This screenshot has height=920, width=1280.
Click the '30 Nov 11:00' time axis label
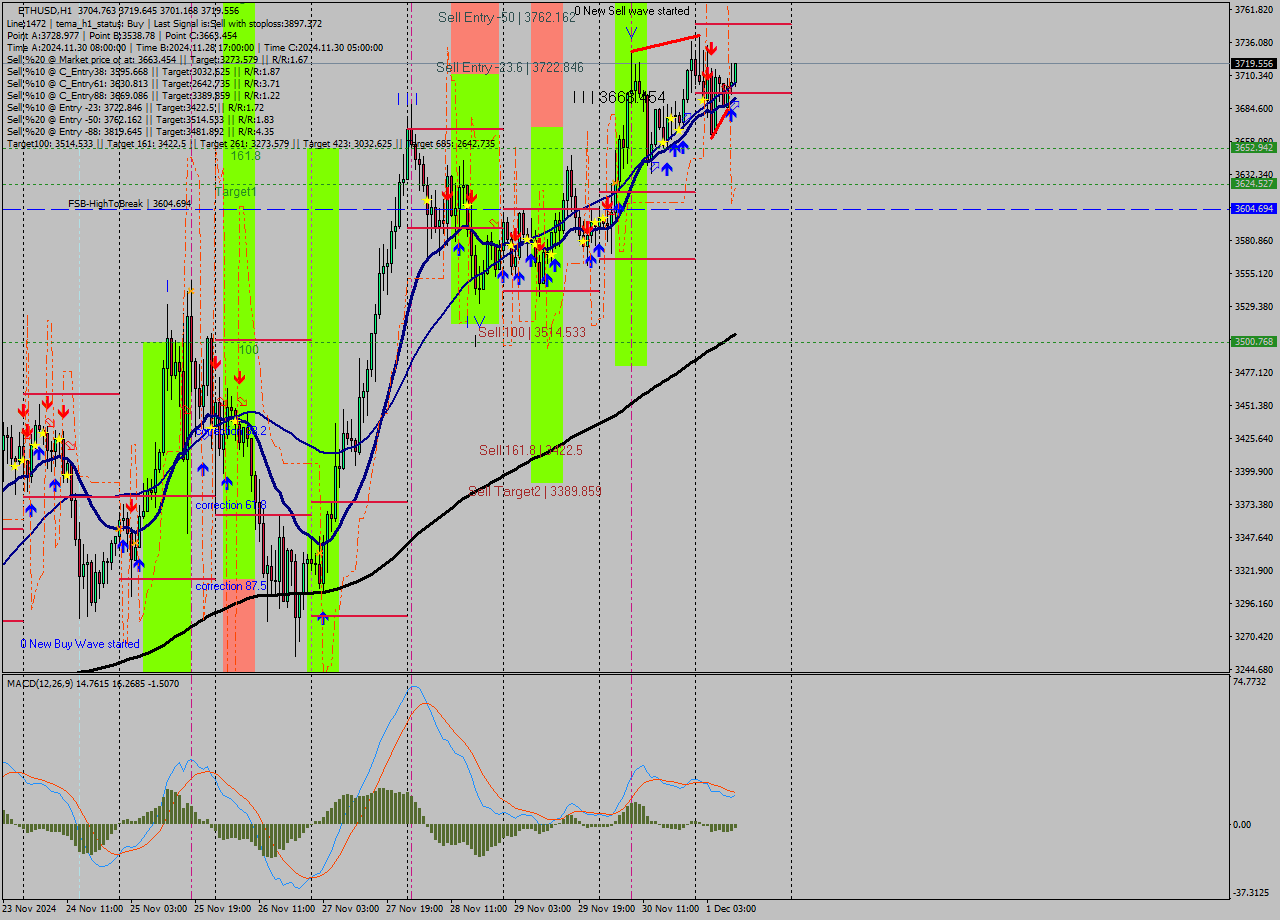point(670,909)
